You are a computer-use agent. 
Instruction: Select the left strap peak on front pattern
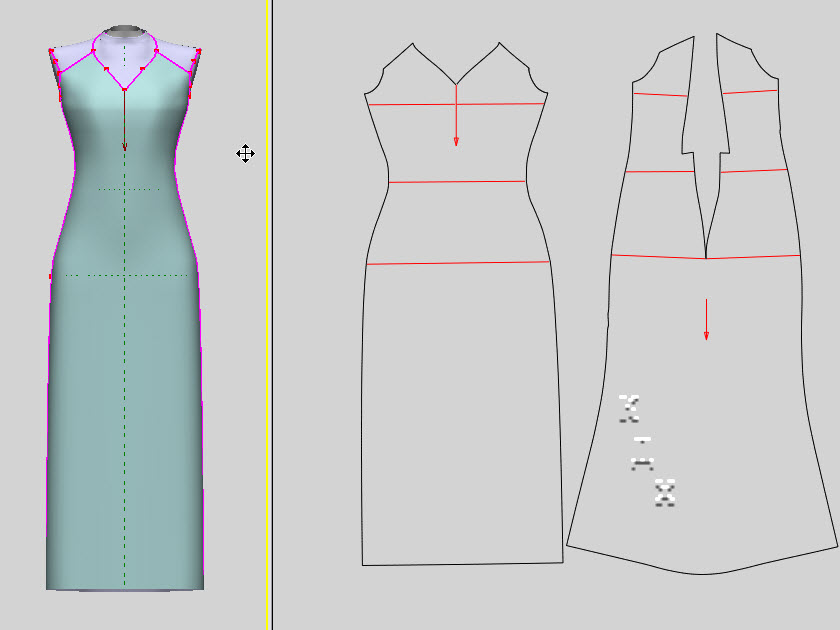(412, 43)
